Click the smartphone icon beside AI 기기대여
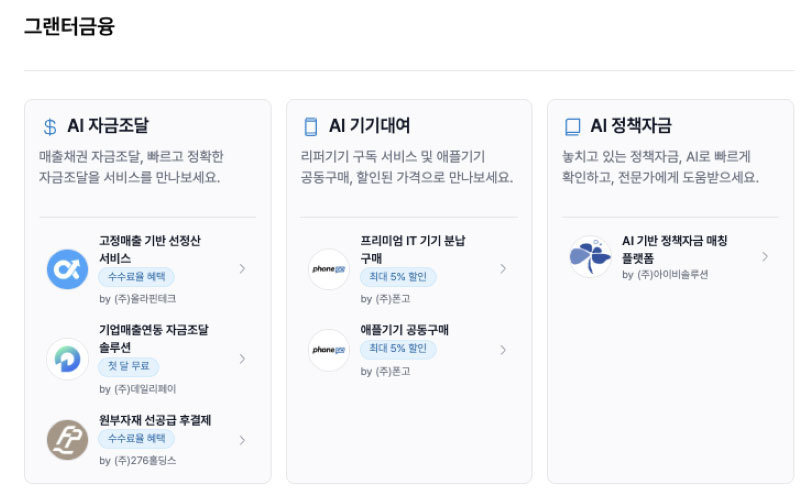This screenshot has height=504, width=809. tap(311, 127)
